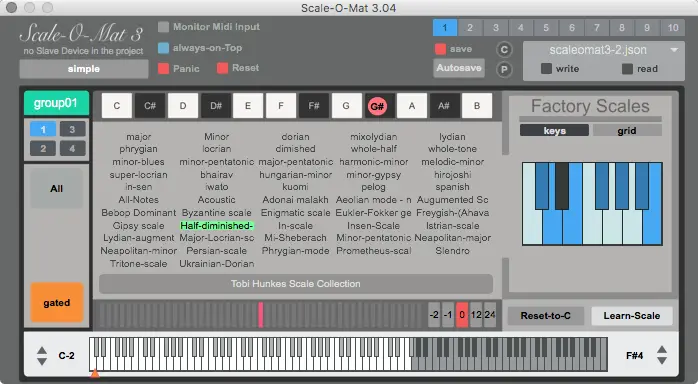Set transpose offset to 12
This screenshot has width=698, height=384.
[x=476, y=315]
